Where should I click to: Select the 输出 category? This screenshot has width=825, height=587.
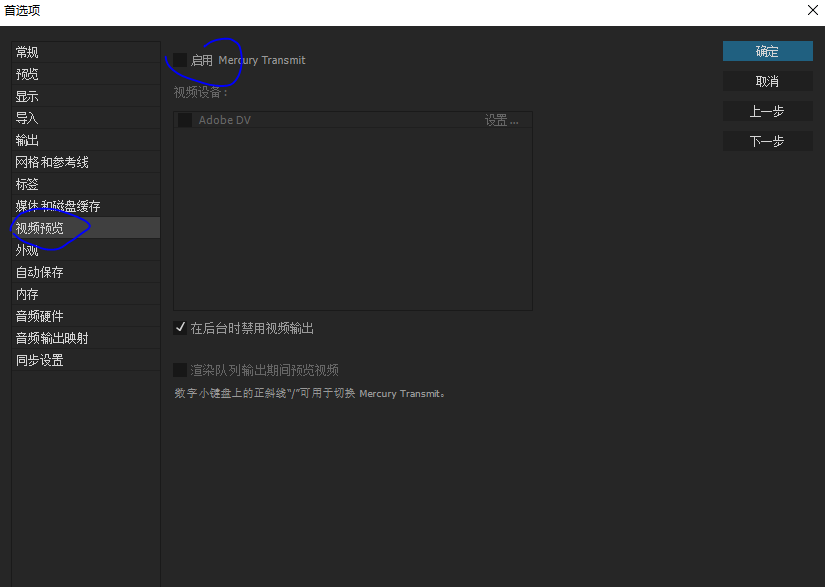86,140
